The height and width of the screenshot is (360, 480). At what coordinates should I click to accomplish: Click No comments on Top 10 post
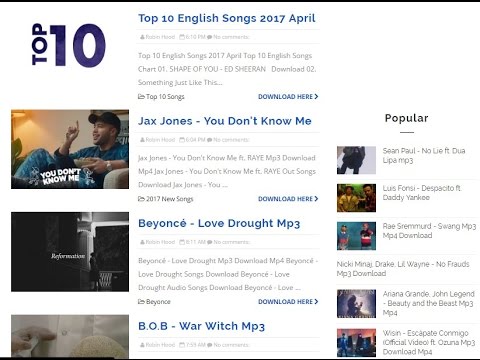pos(231,37)
